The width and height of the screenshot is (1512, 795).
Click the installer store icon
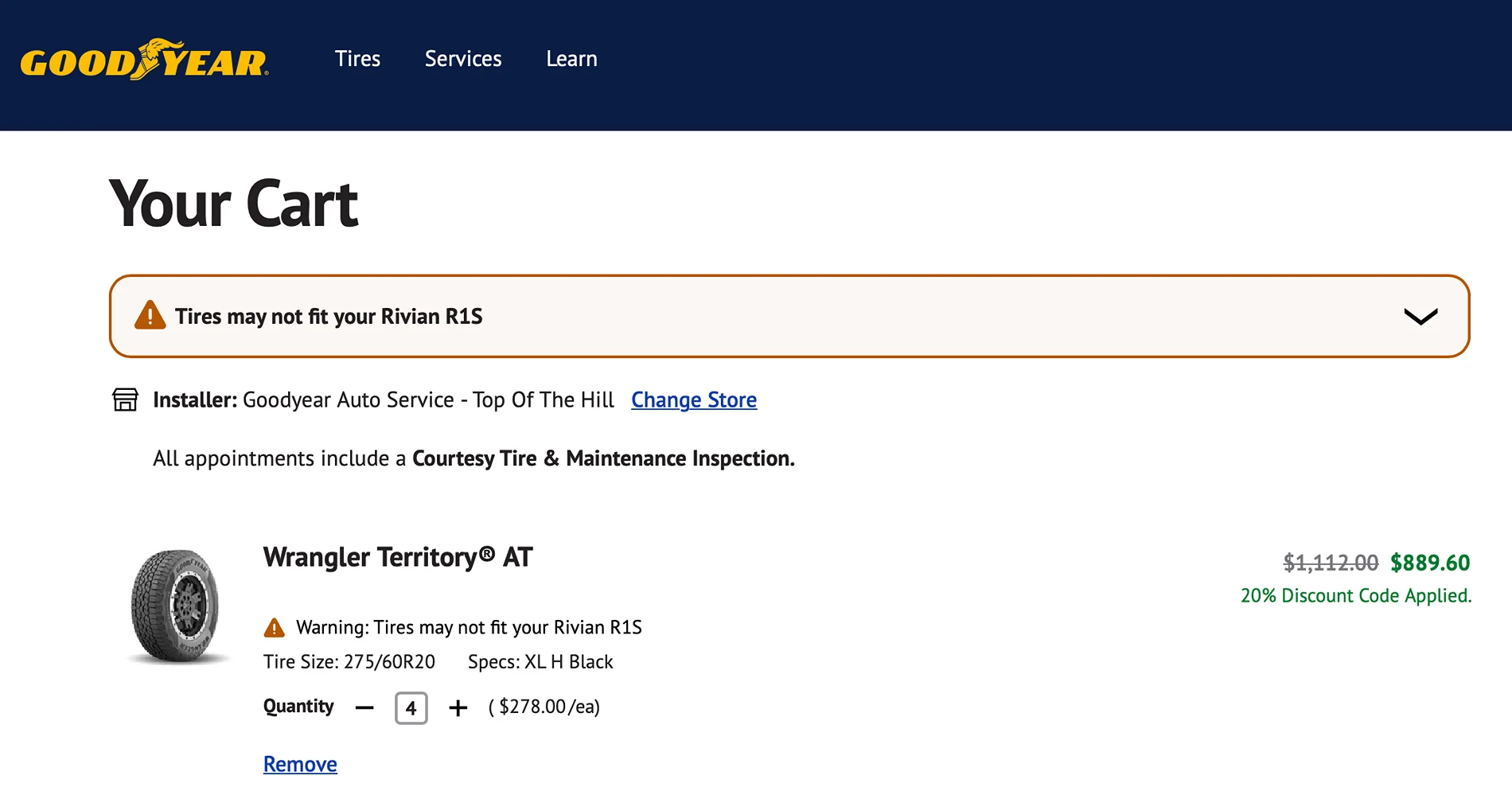click(125, 399)
